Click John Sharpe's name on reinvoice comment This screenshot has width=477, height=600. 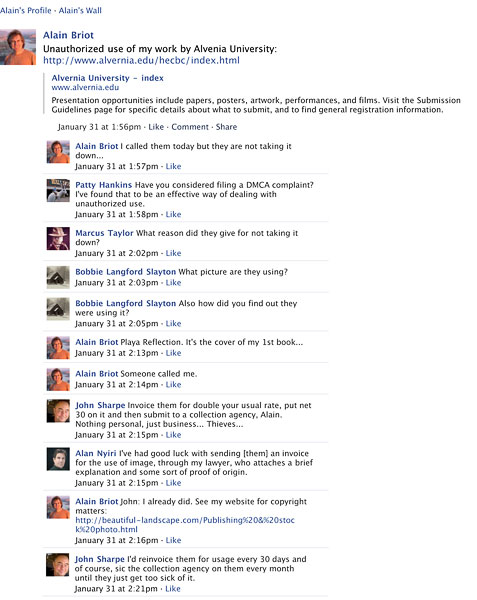coord(100,559)
